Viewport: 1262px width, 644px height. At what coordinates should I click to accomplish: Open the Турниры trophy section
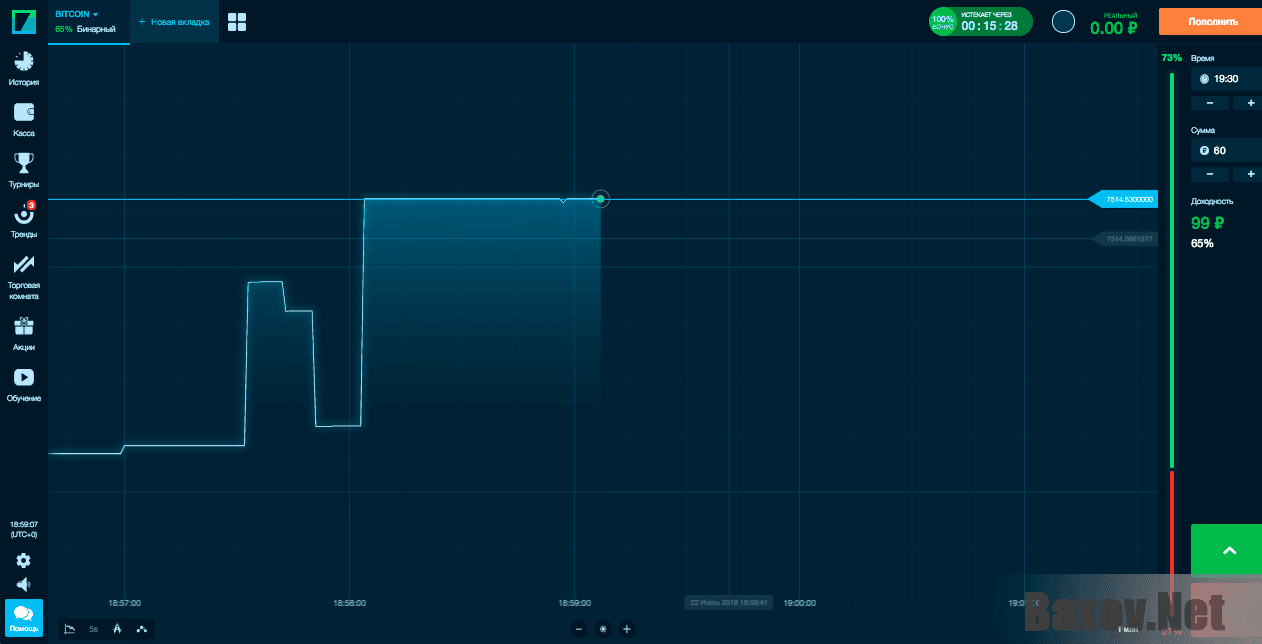pyautogui.click(x=23, y=169)
